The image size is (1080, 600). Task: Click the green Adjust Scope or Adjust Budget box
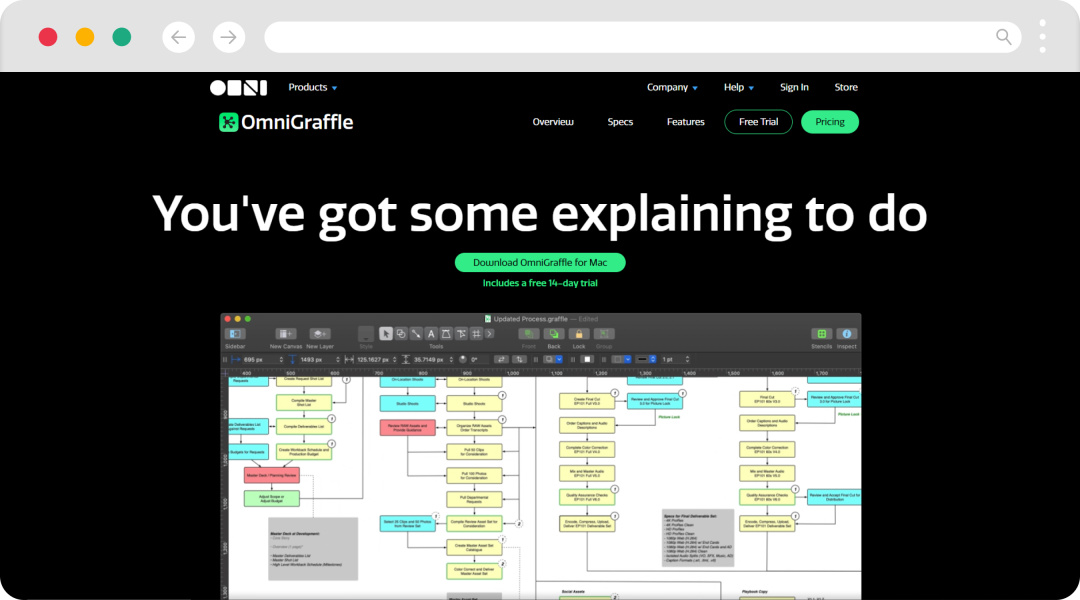click(x=271, y=498)
